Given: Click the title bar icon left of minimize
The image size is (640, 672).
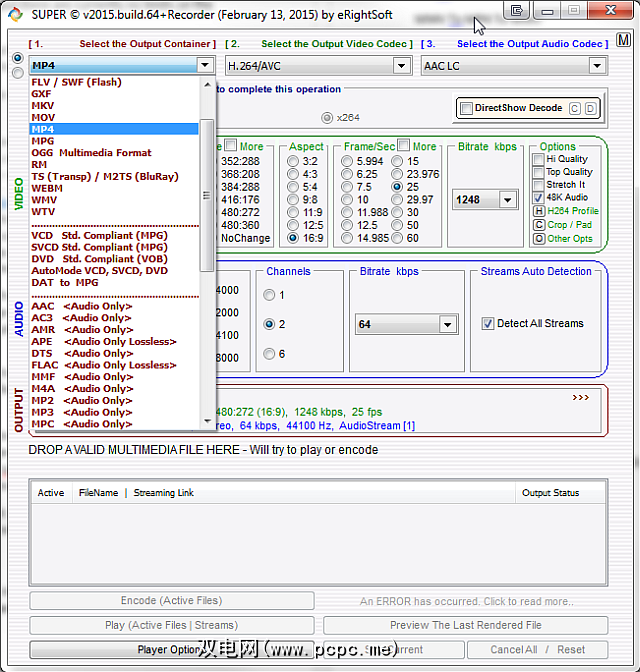Looking at the screenshot, I should click(x=517, y=11).
